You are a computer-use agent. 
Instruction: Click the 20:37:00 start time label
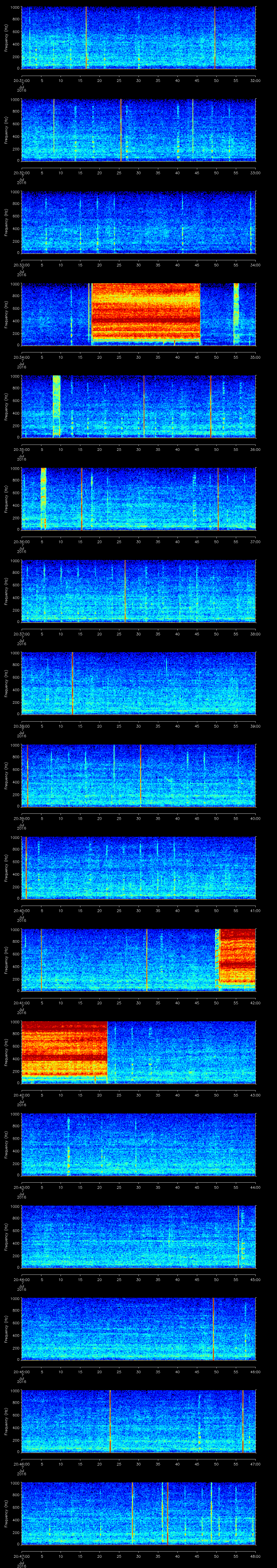[21, 634]
